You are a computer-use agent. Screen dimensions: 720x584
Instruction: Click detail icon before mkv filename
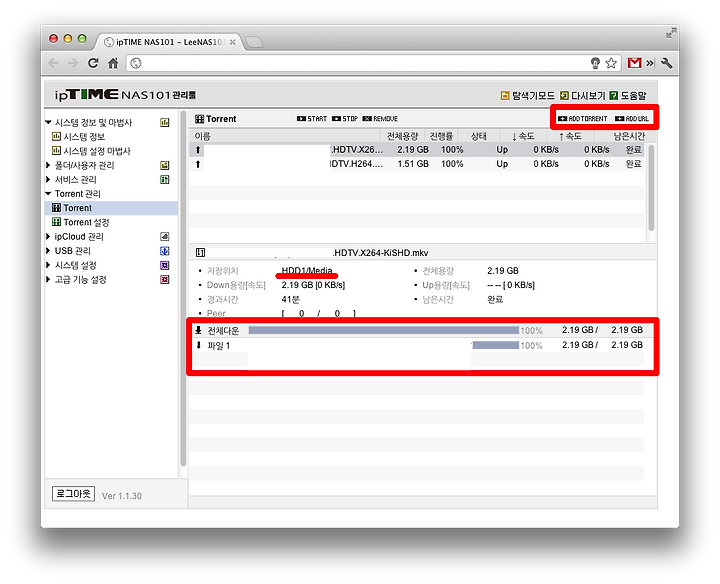(200, 253)
